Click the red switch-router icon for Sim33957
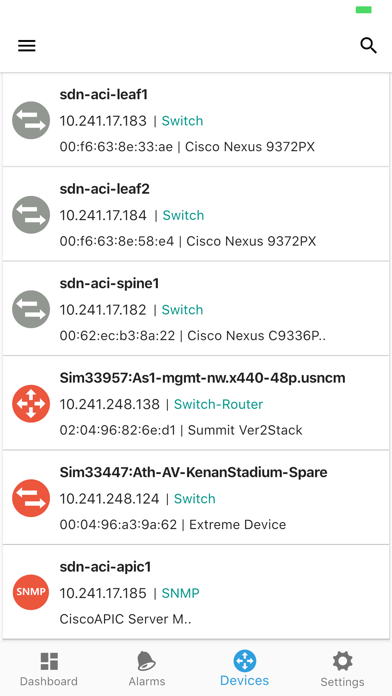This screenshot has height=696, width=392. point(31,404)
